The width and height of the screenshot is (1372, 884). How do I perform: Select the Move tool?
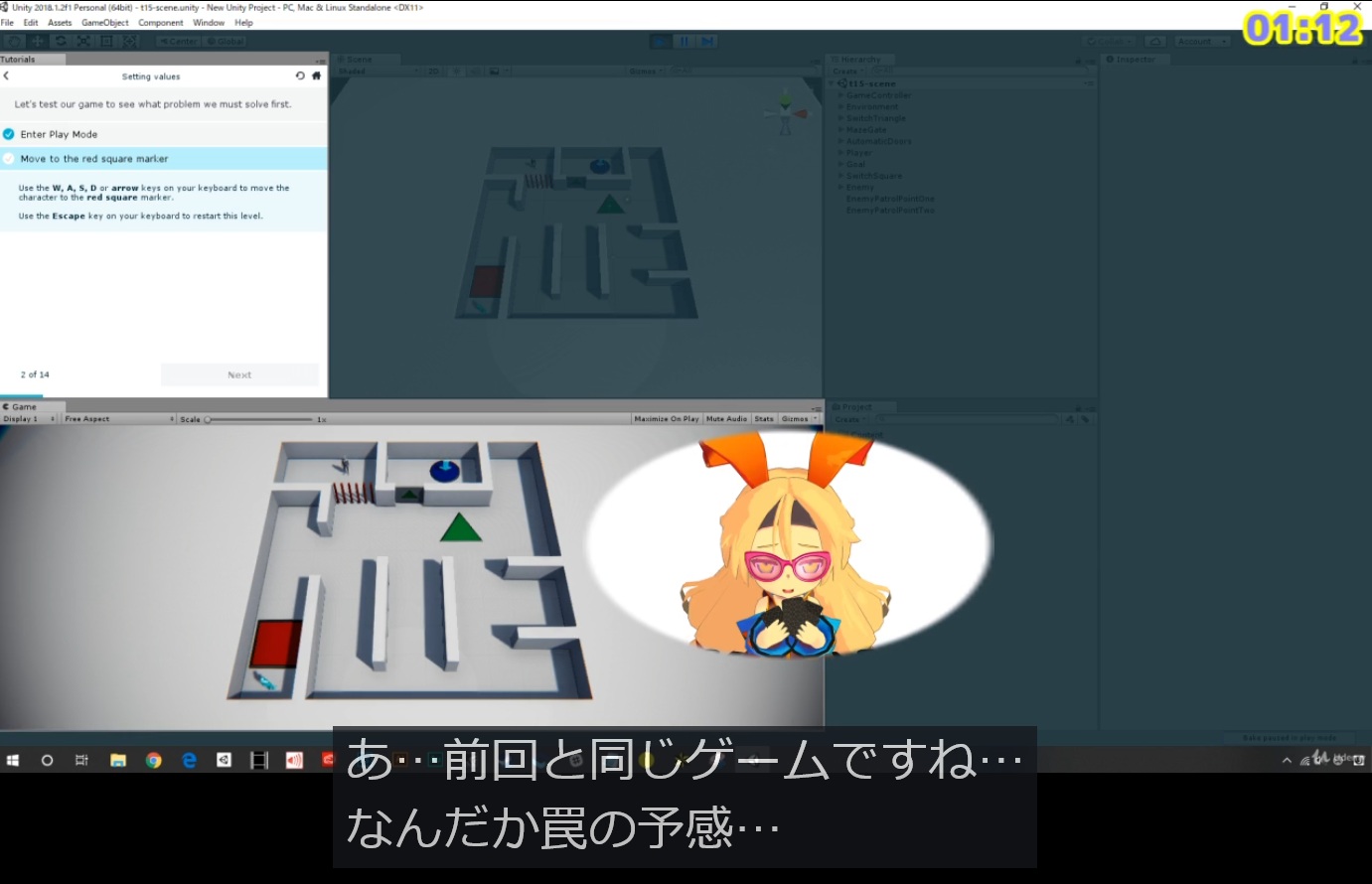pyautogui.click(x=38, y=42)
